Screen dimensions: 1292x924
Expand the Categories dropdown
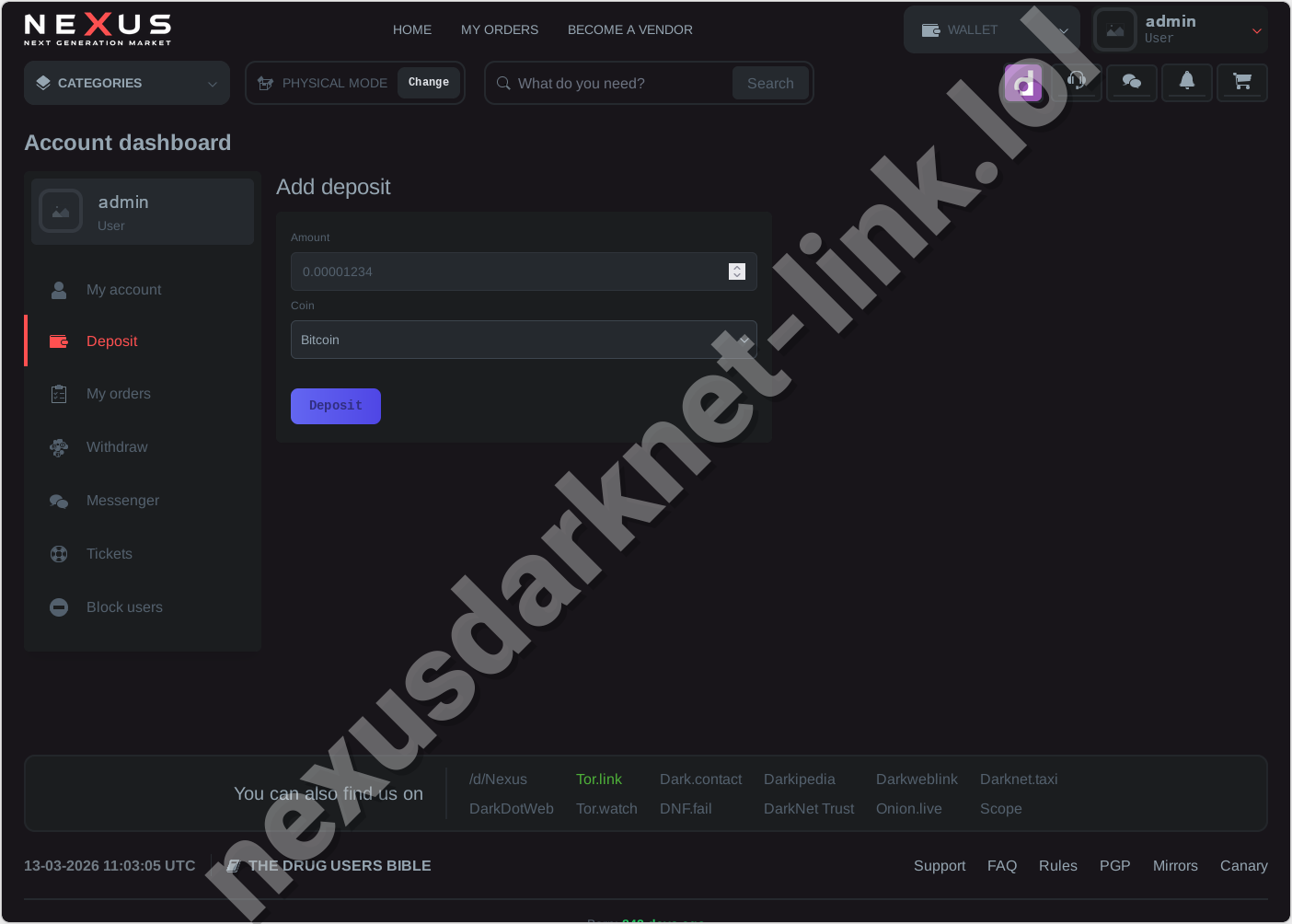tap(126, 83)
